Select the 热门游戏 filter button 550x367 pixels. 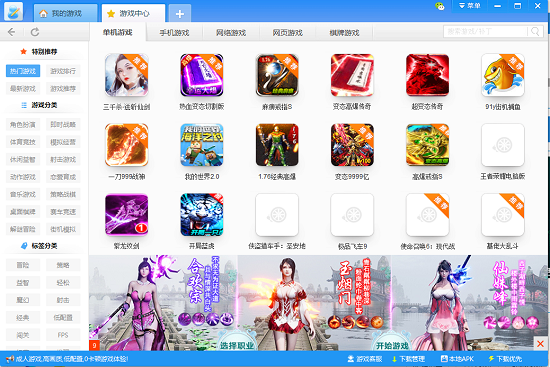tap(23, 71)
